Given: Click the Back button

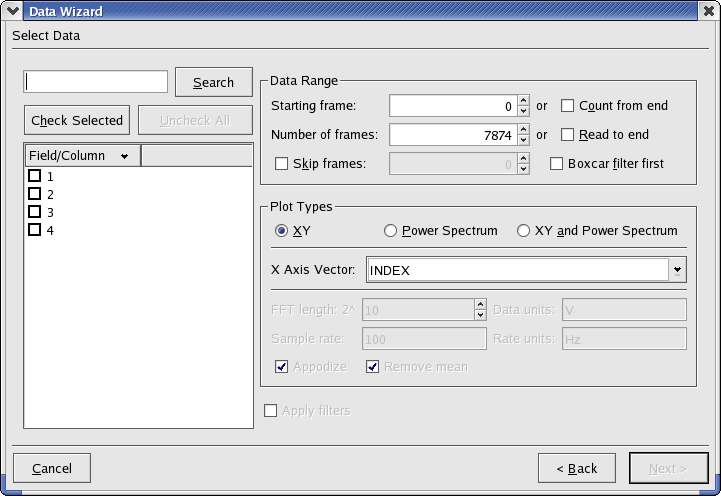Looking at the screenshot, I should coord(577,468).
